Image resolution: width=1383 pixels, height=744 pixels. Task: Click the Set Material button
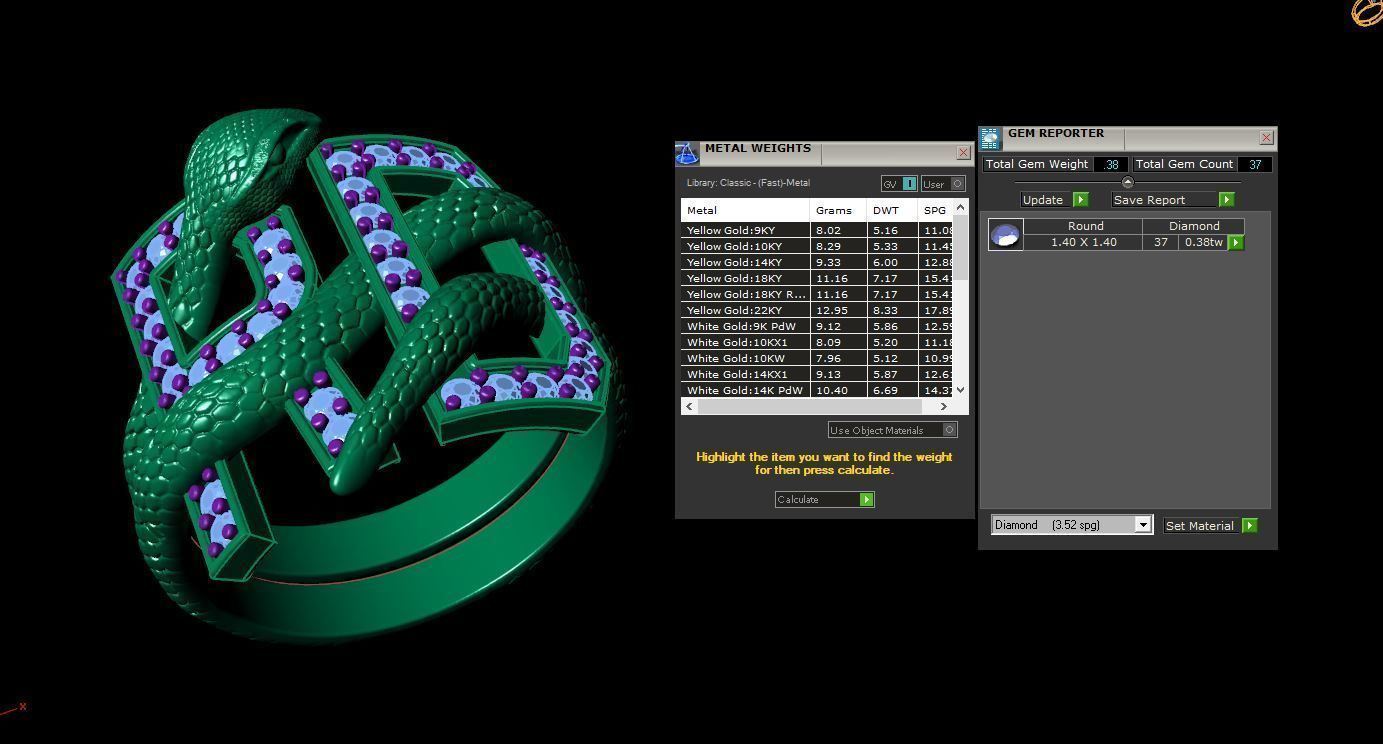point(1201,525)
